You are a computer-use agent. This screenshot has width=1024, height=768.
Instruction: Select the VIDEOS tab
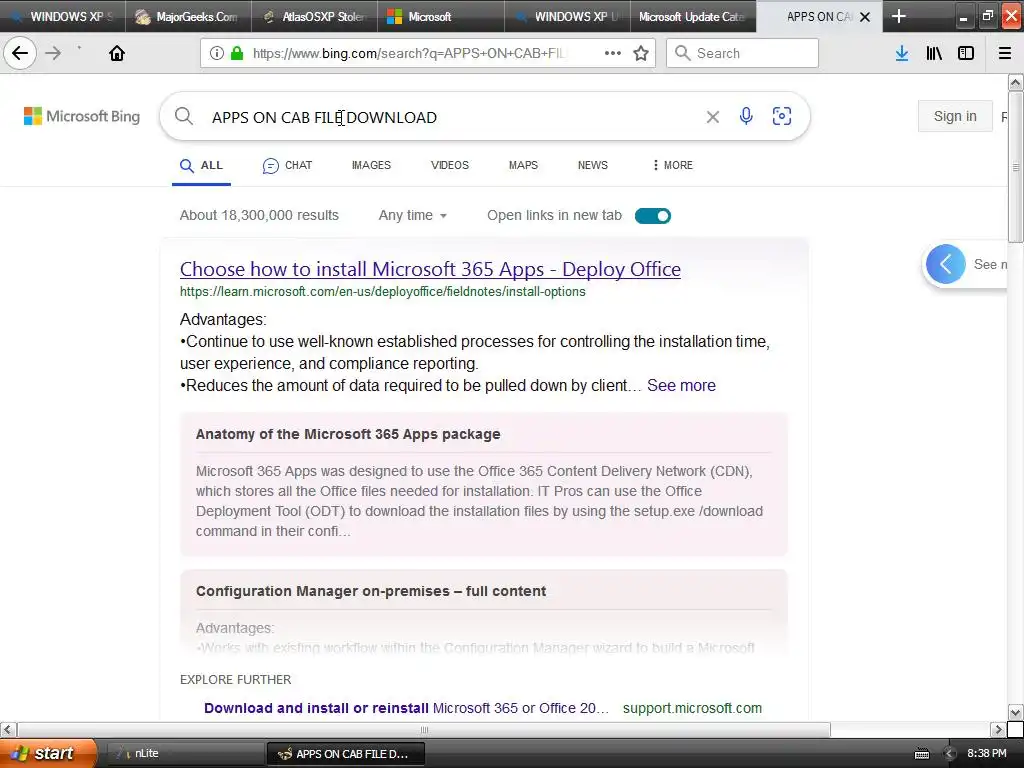[449, 165]
